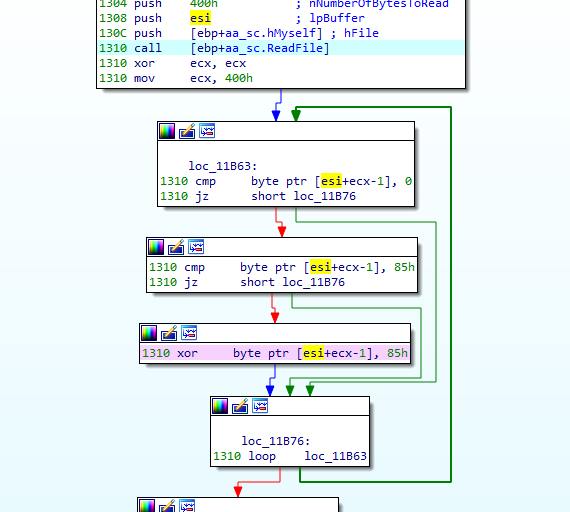Click color icon on cmp 85h block

tap(156, 247)
